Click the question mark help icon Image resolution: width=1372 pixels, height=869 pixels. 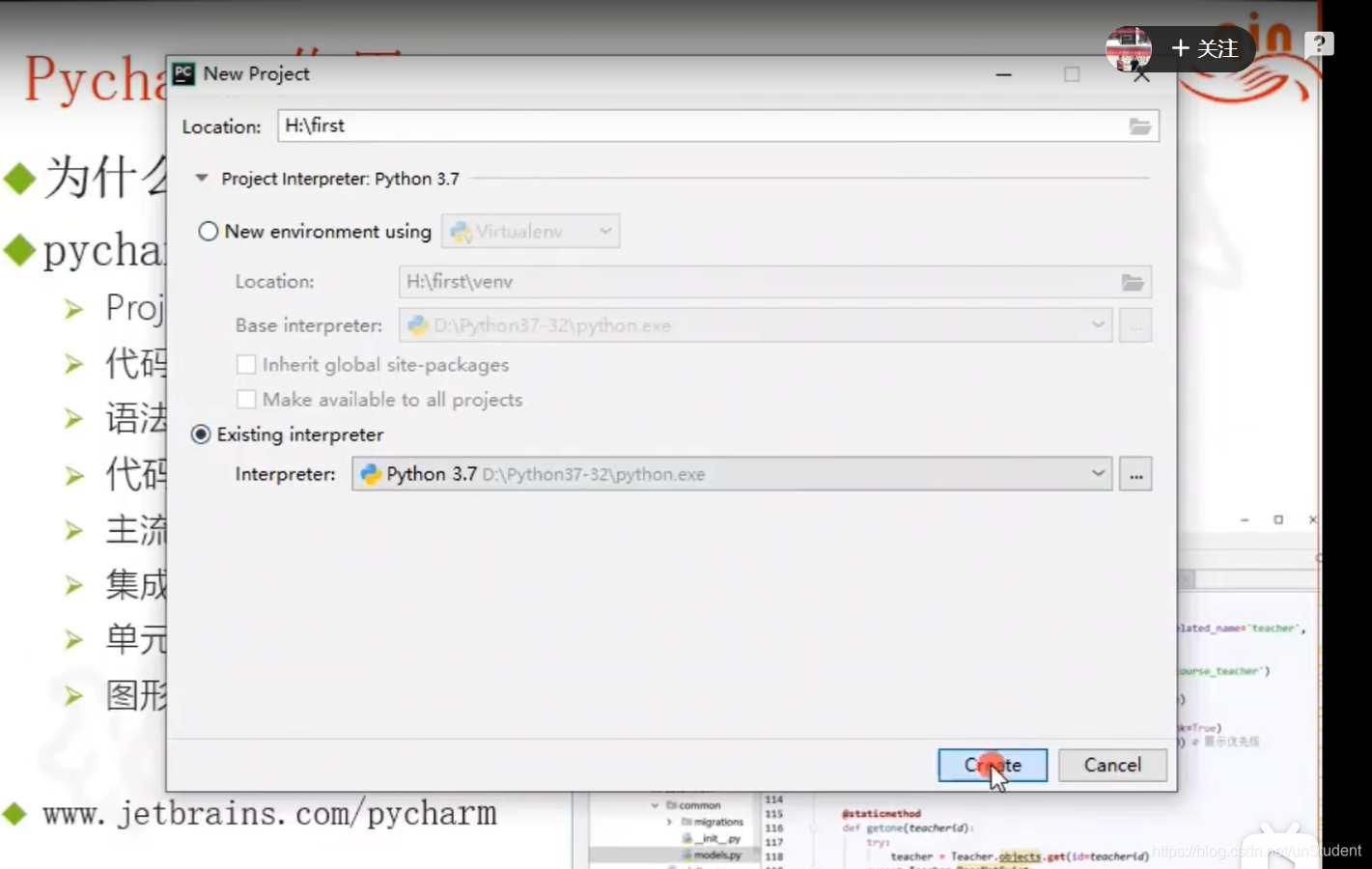coord(1319,44)
